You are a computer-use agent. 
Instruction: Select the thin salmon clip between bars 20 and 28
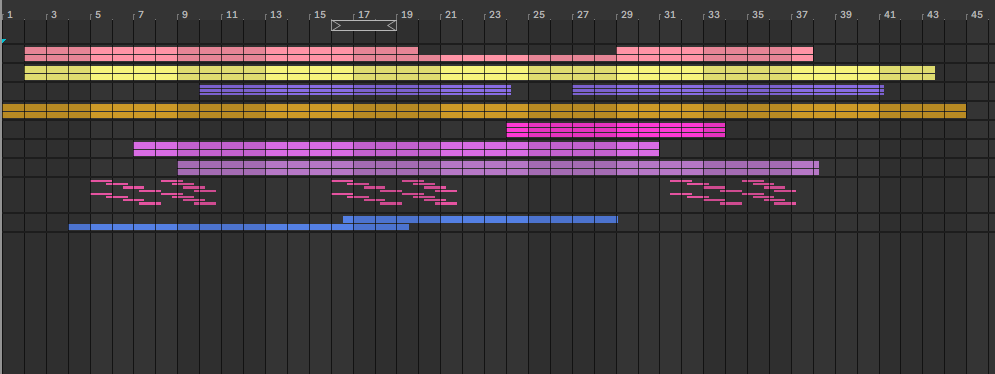(x=517, y=58)
